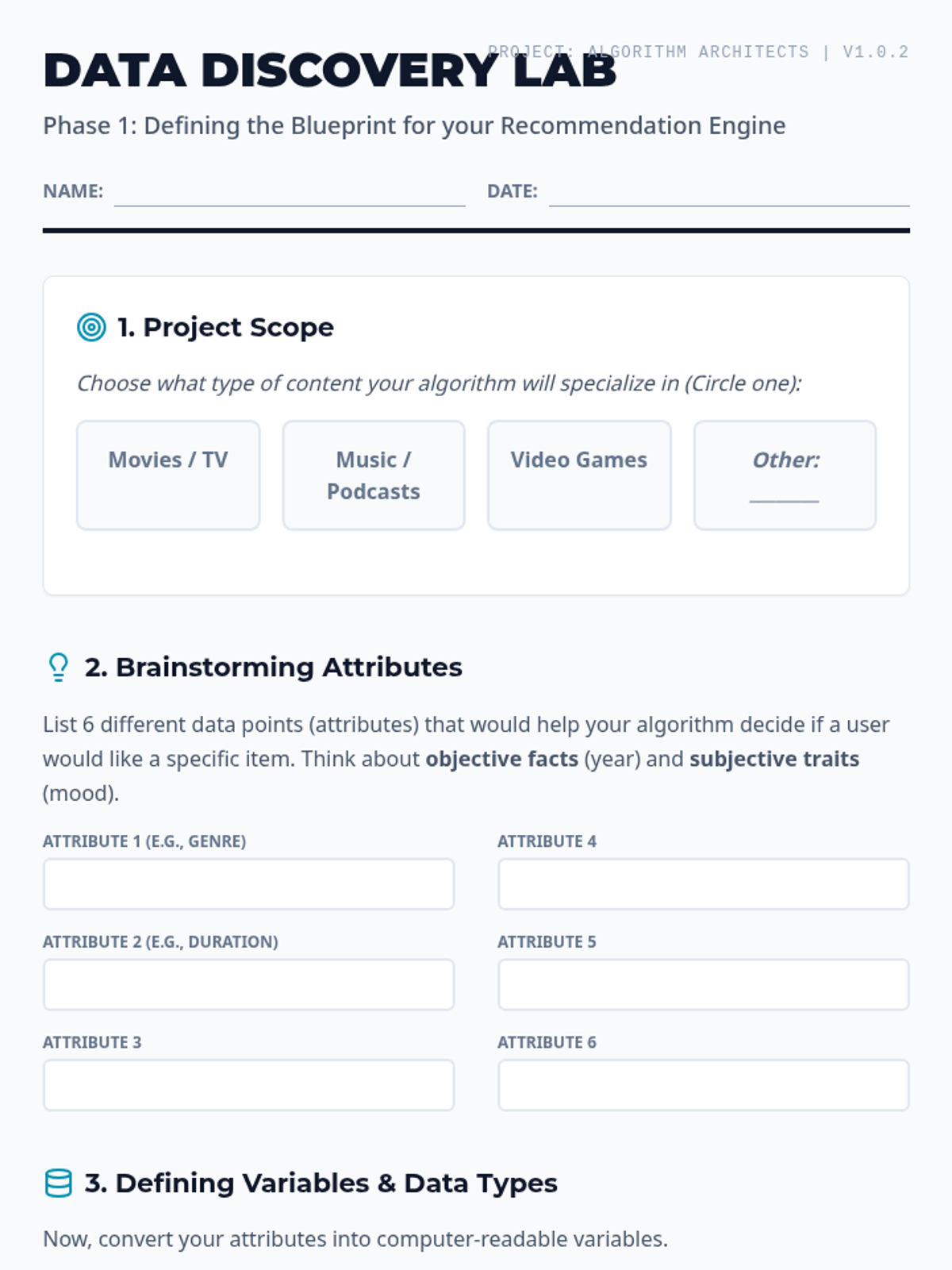The width and height of the screenshot is (952, 1270).
Task: Focus the Attribute 1 genre field
Action: tap(248, 883)
